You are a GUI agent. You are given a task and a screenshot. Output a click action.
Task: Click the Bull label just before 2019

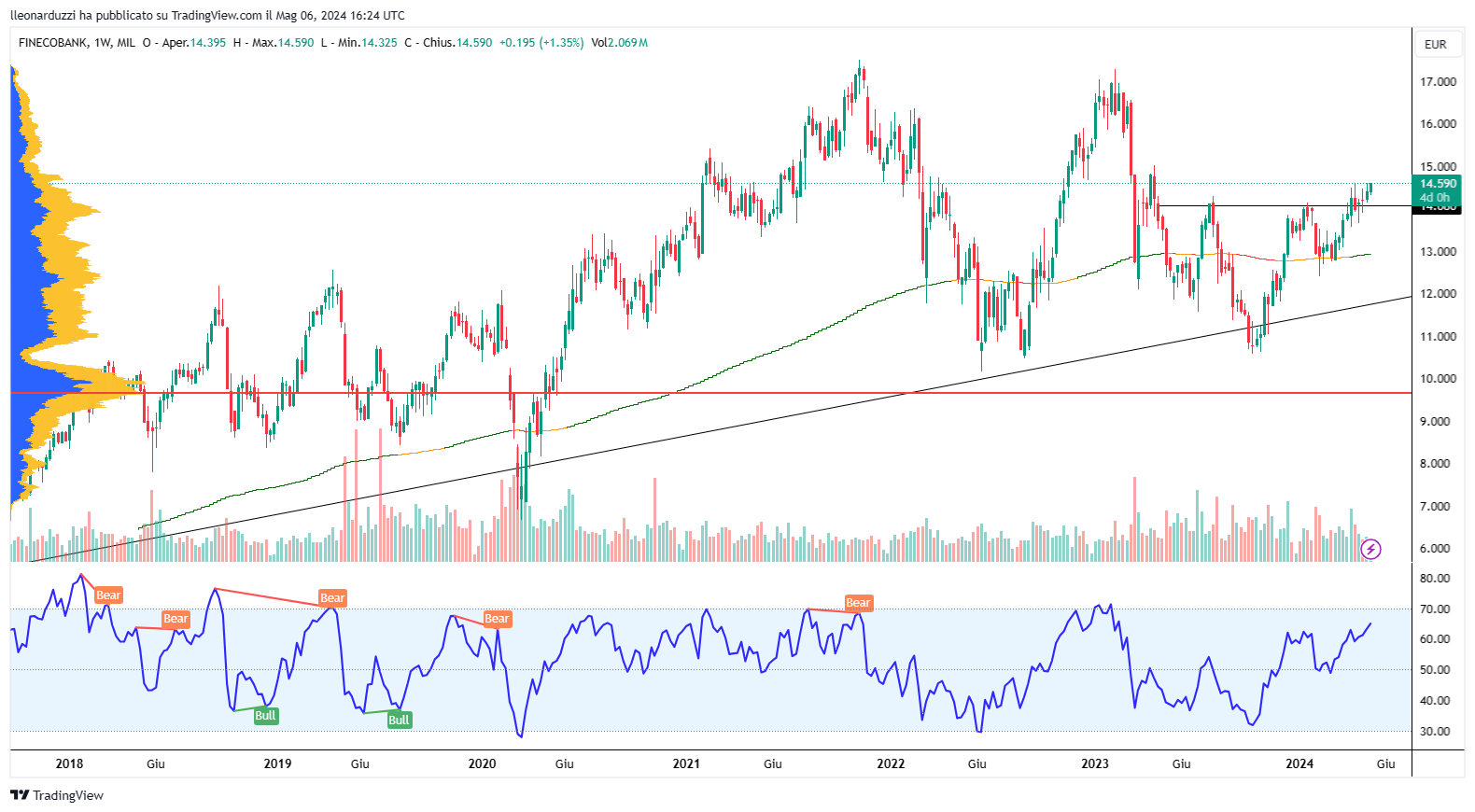point(265,716)
